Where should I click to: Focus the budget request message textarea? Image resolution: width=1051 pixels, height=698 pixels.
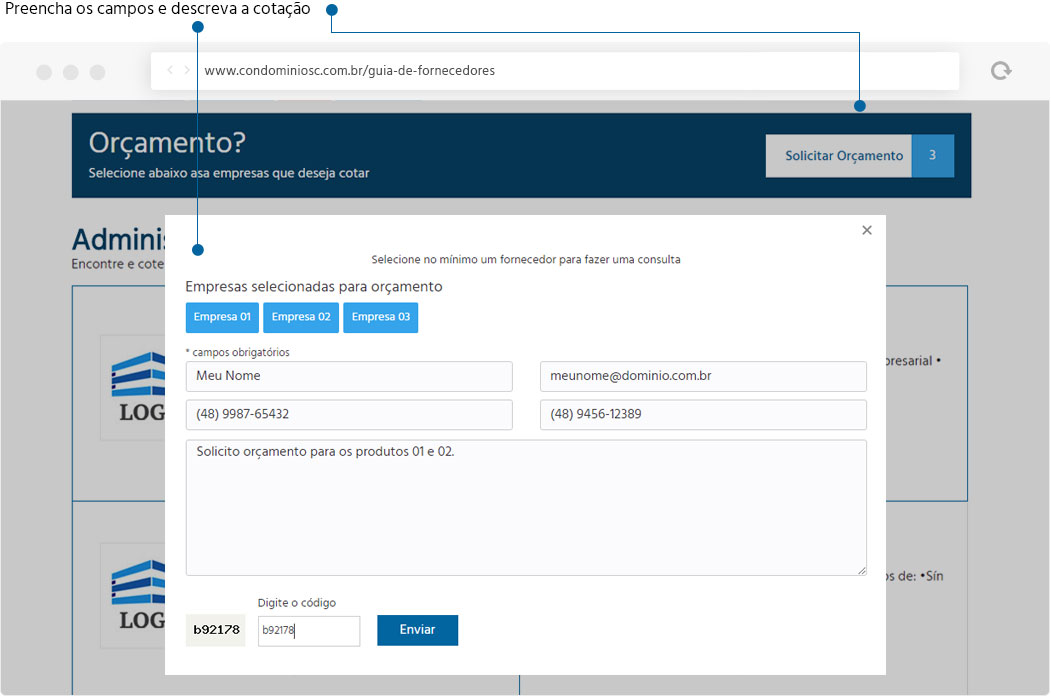526,507
